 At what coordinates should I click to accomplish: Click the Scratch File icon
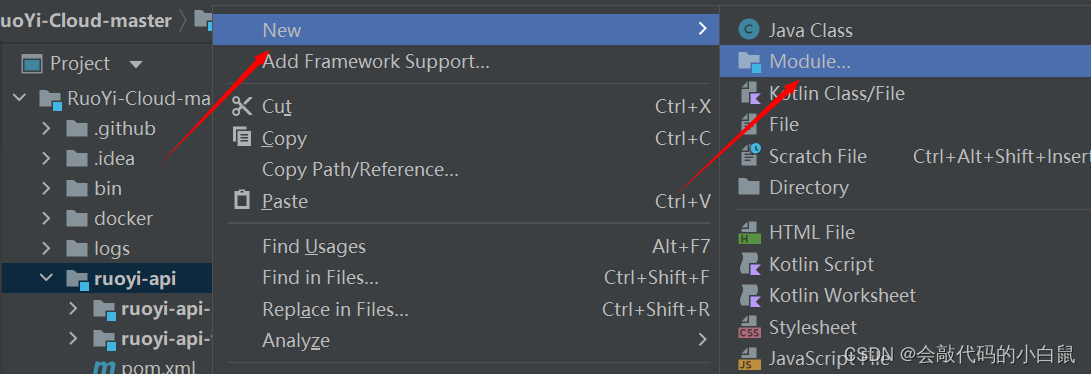pyautogui.click(x=749, y=156)
